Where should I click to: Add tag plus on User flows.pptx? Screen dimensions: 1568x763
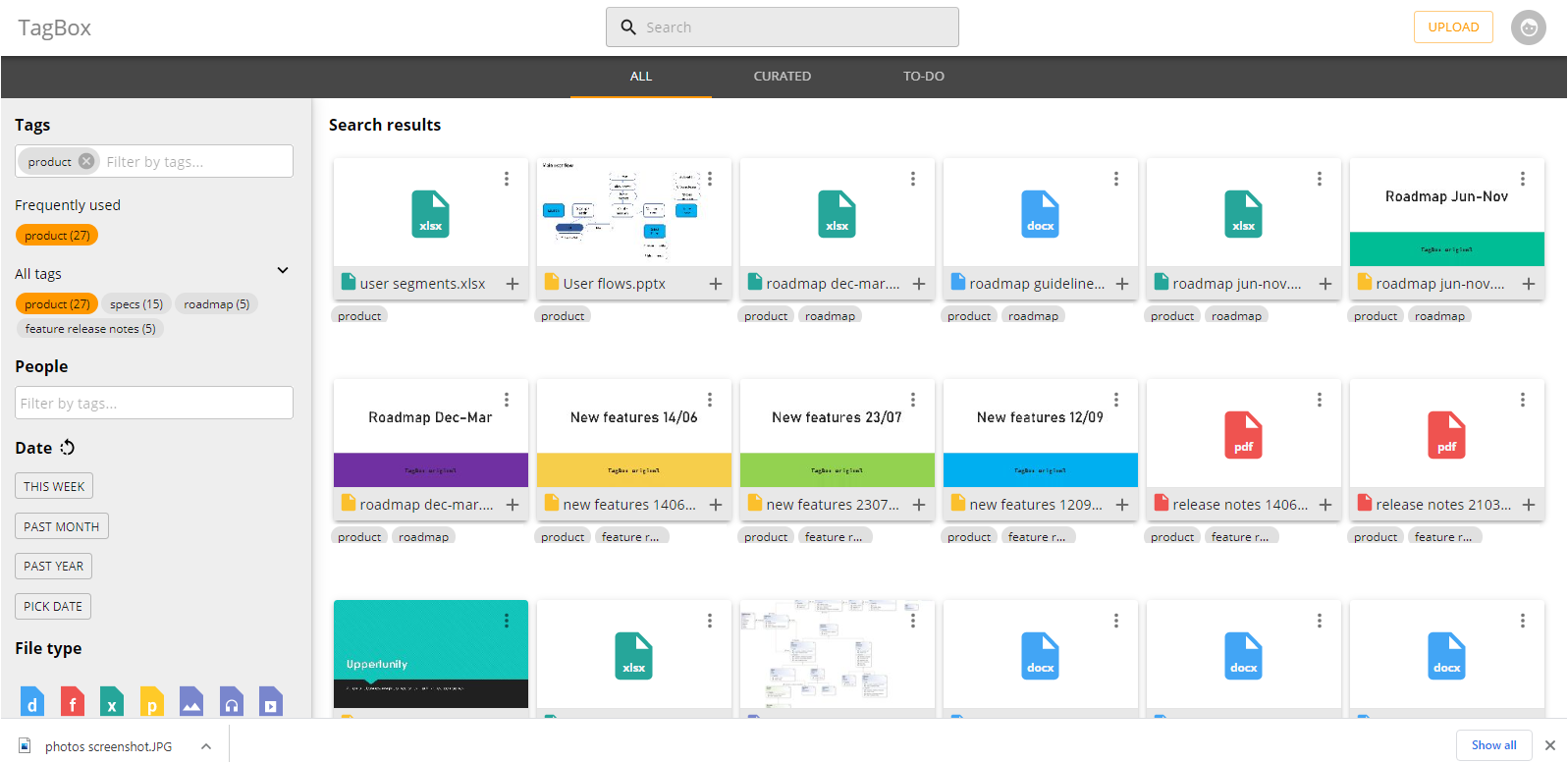pos(716,284)
